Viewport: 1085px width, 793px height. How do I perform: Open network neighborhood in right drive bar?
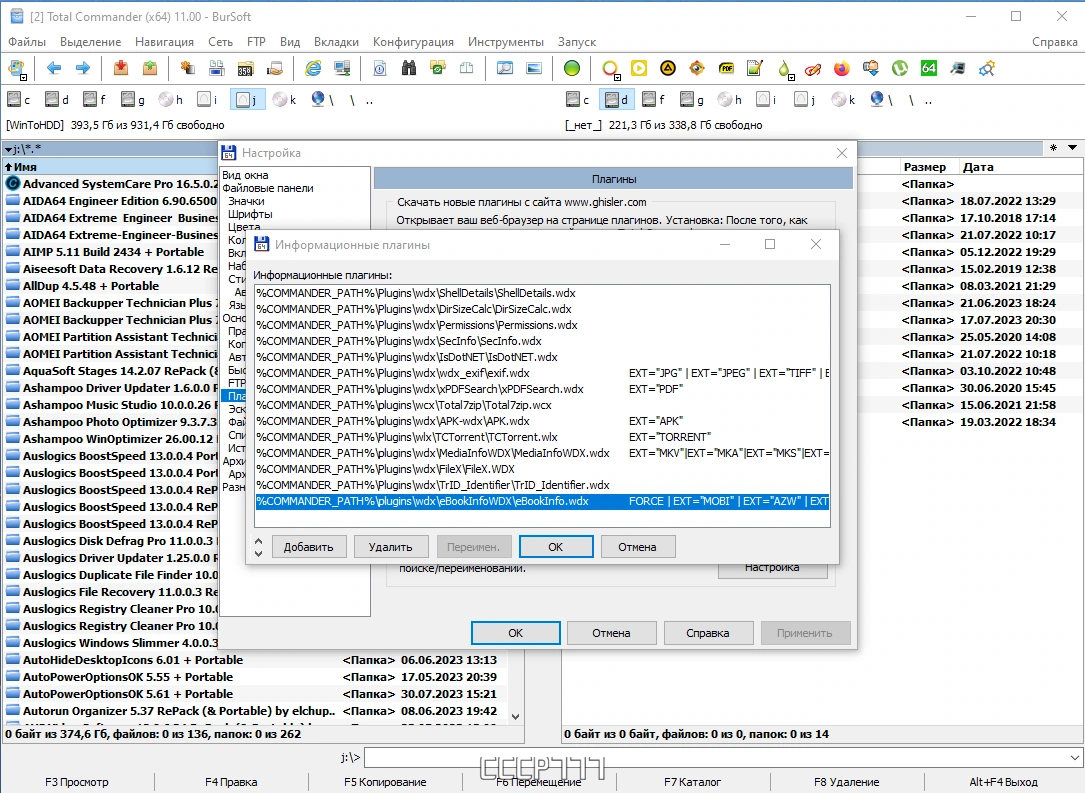[x=881, y=100]
